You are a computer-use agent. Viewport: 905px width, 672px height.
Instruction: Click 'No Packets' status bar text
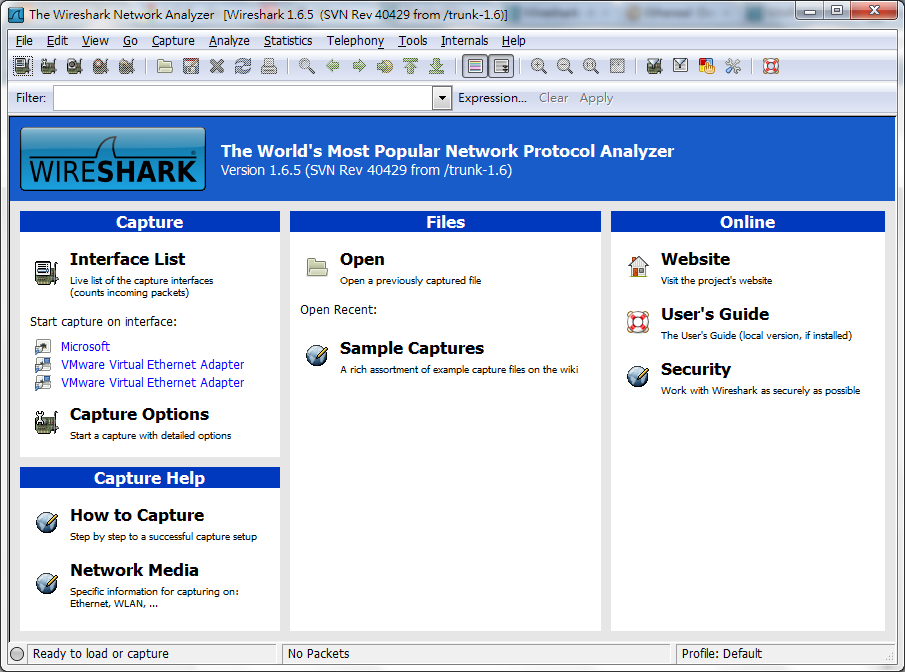(319, 654)
